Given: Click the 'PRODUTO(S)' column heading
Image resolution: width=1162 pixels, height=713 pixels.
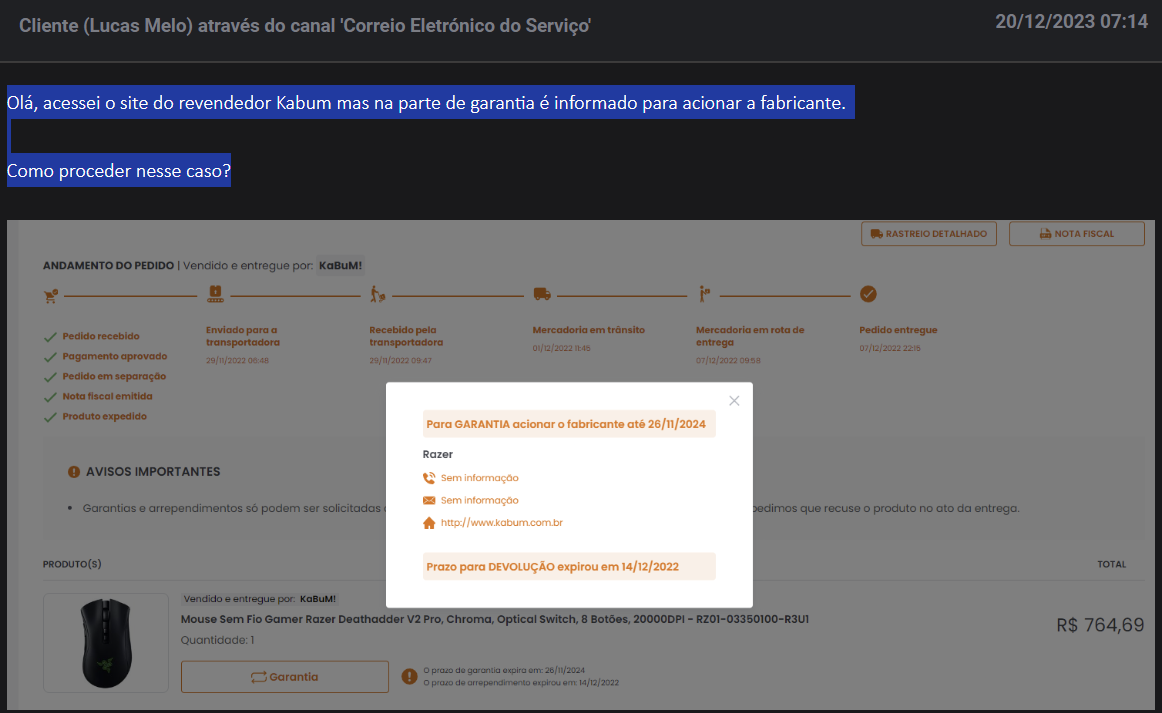Looking at the screenshot, I should pos(72,564).
